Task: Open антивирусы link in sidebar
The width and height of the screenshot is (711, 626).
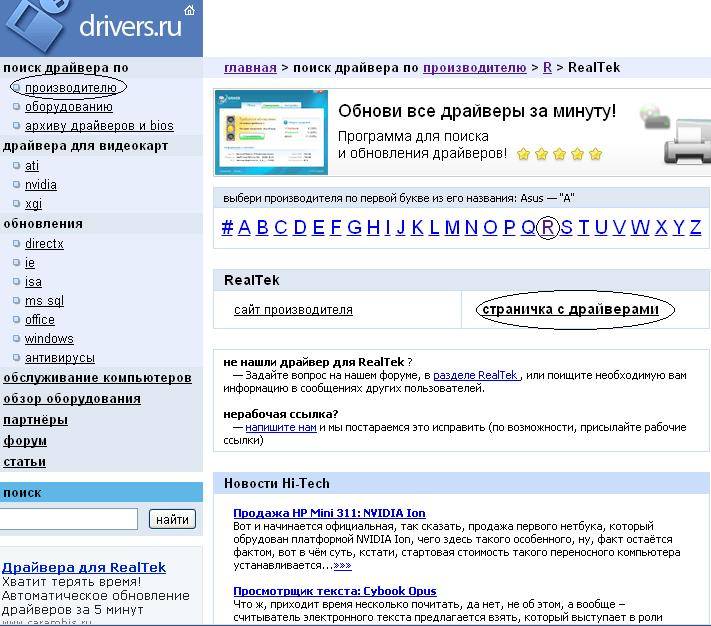Action: click(x=60, y=358)
